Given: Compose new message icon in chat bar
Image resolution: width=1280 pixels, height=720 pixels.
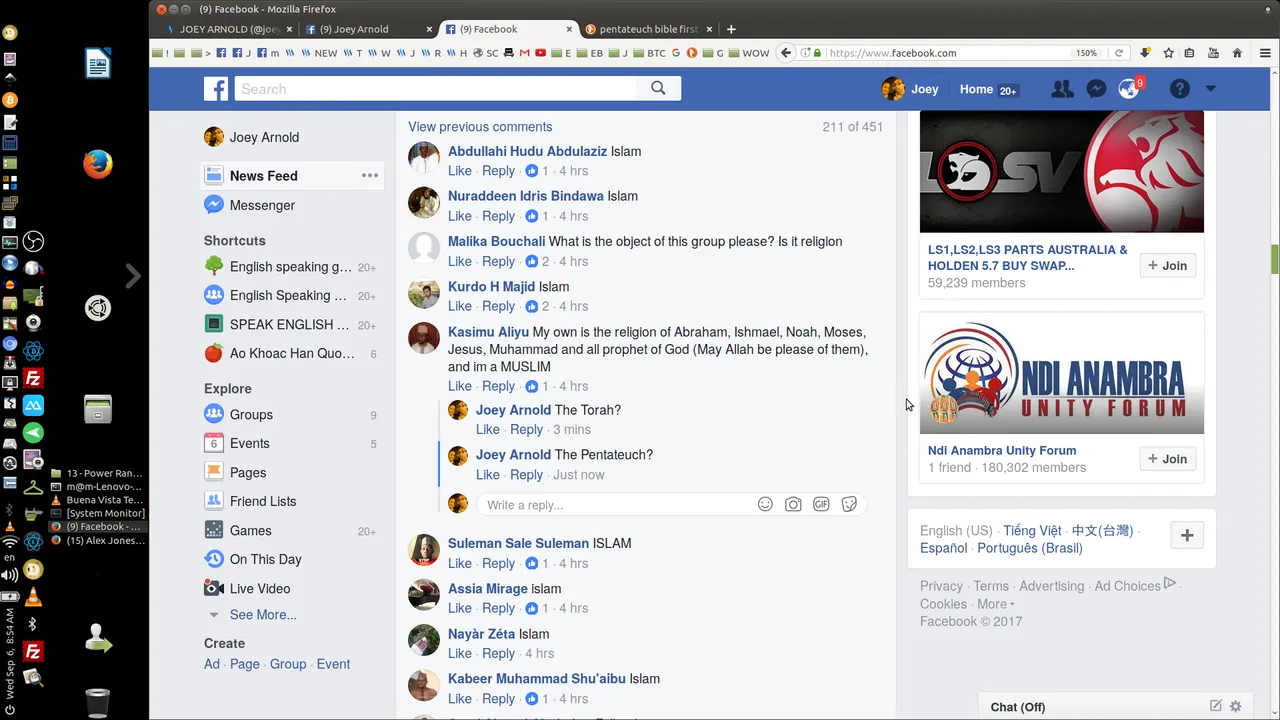Looking at the screenshot, I should pyautogui.click(x=1216, y=706).
